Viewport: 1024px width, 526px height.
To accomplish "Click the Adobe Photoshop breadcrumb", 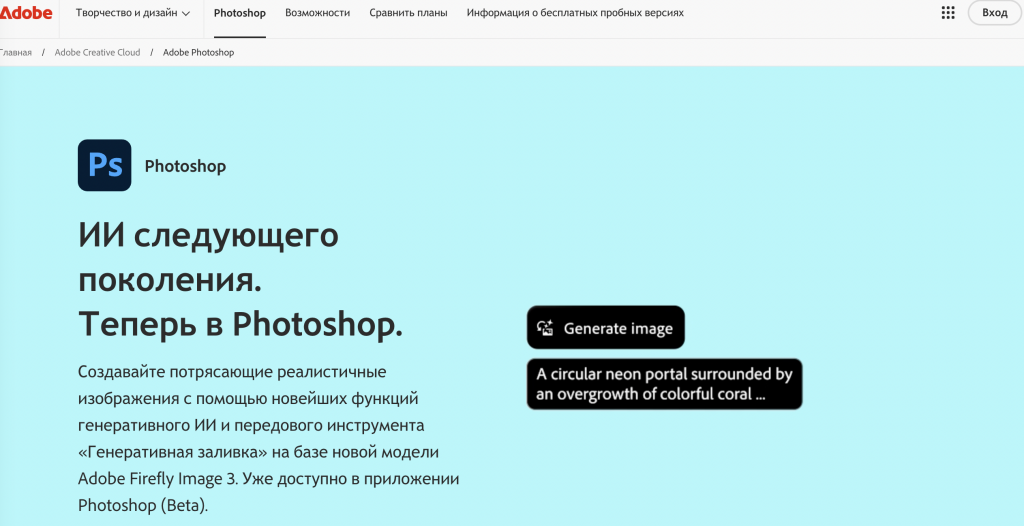I will pos(199,52).
